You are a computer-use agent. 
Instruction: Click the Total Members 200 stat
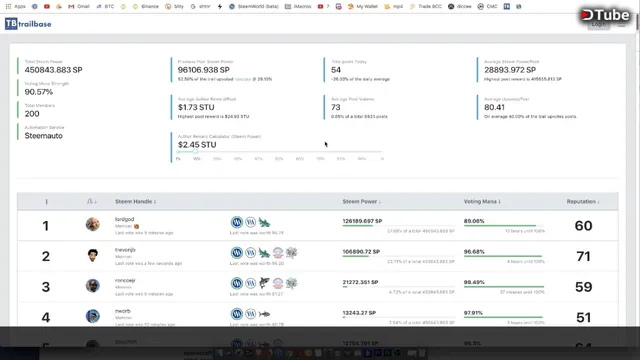32,114
